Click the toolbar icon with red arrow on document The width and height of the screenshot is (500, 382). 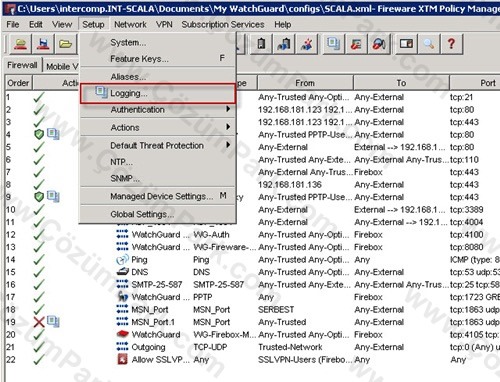(356, 44)
